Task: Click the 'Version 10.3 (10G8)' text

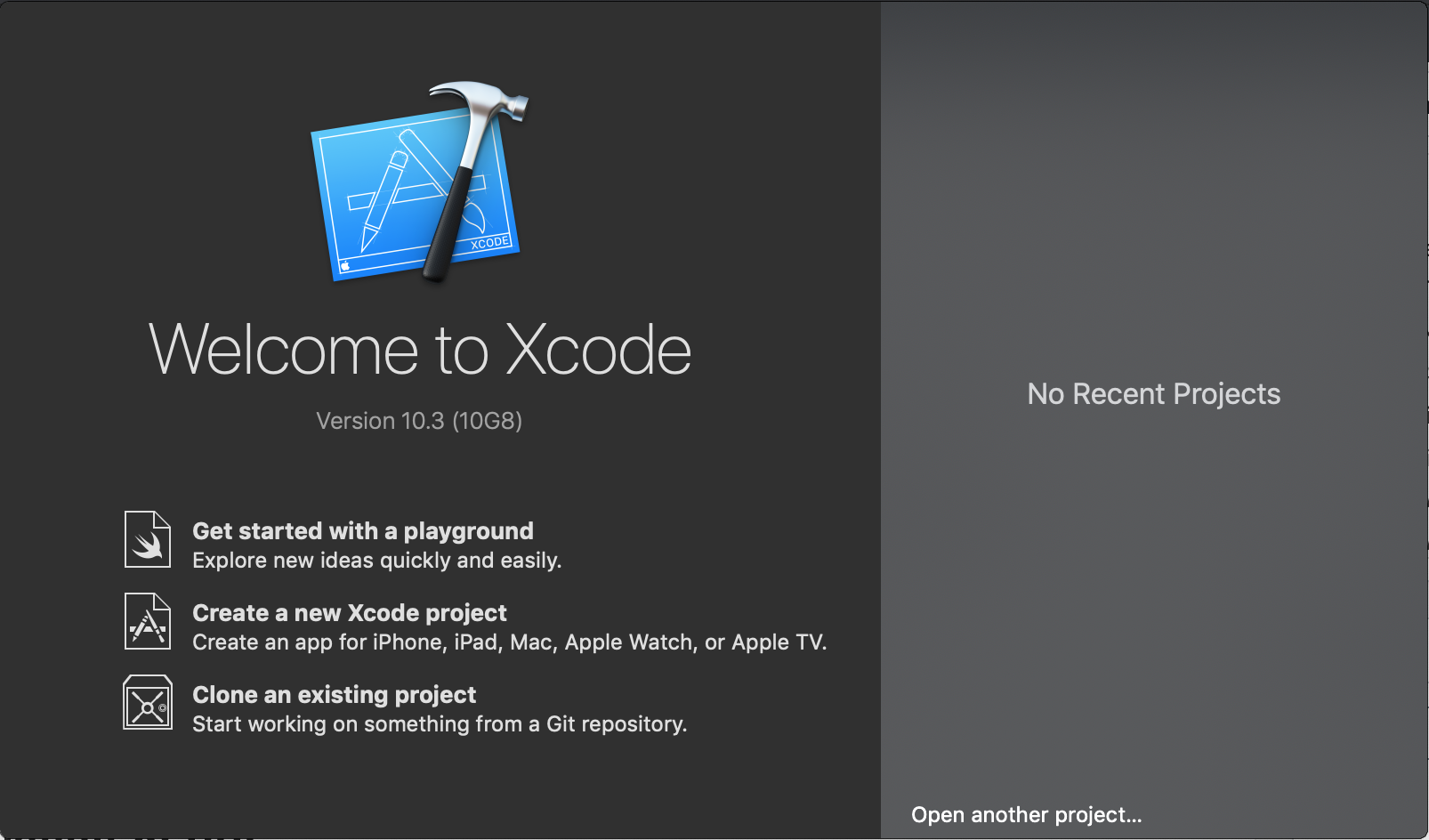Action: (x=420, y=420)
